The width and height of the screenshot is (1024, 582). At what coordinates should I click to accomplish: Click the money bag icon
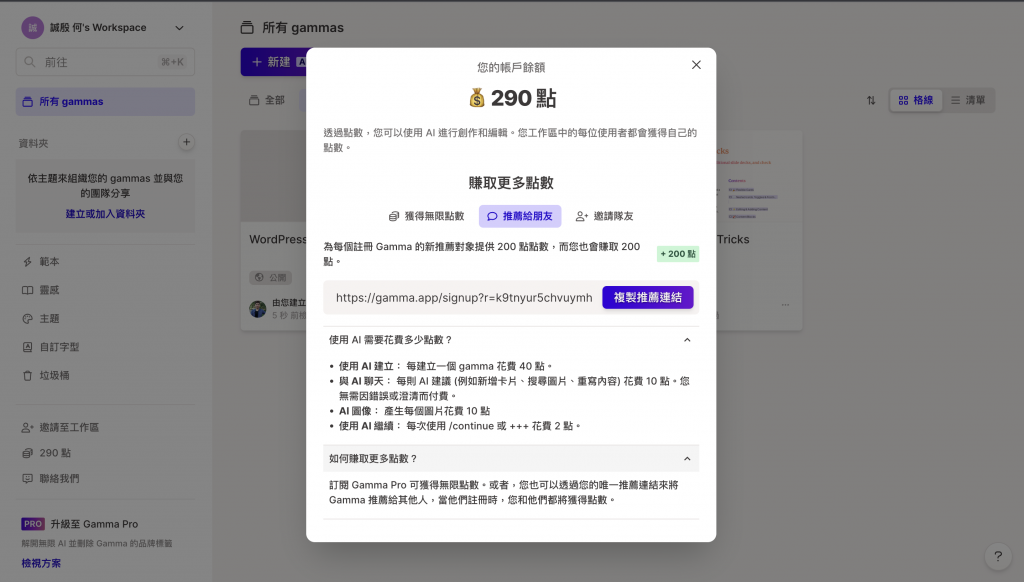tap(477, 98)
